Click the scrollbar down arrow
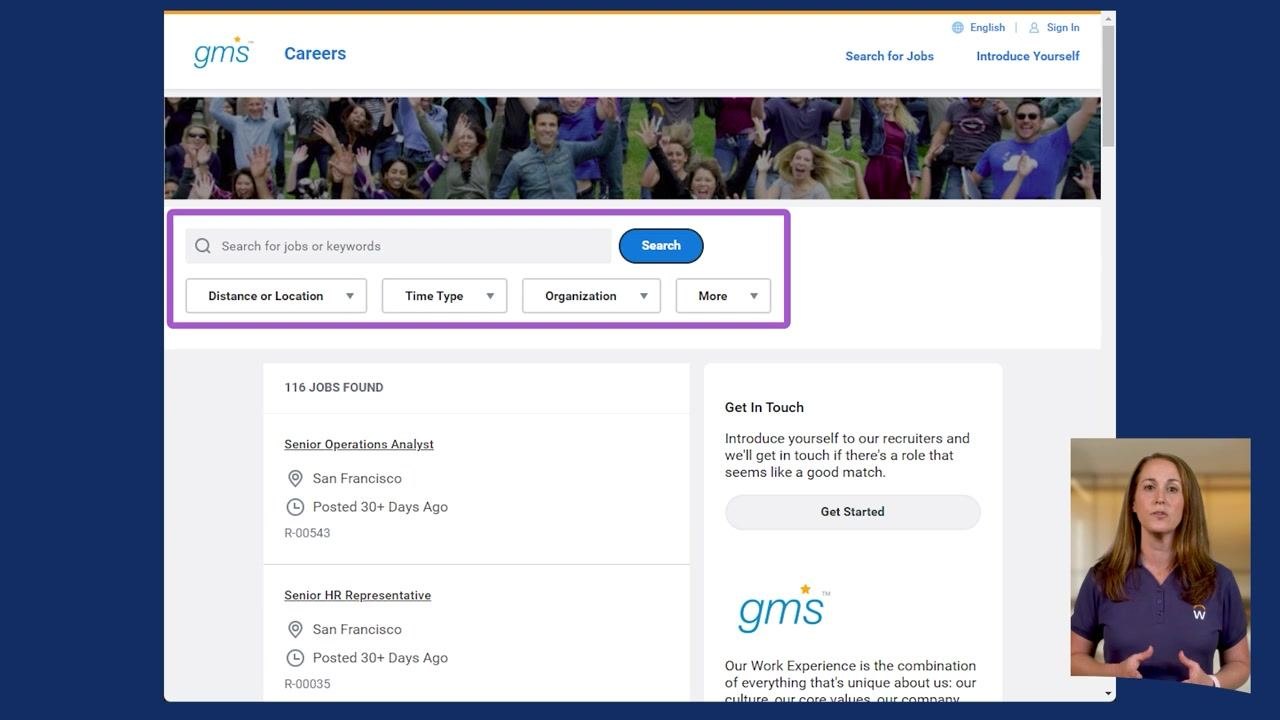This screenshot has width=1280, height=720. pyautogui.click(x=1108, y=693)
